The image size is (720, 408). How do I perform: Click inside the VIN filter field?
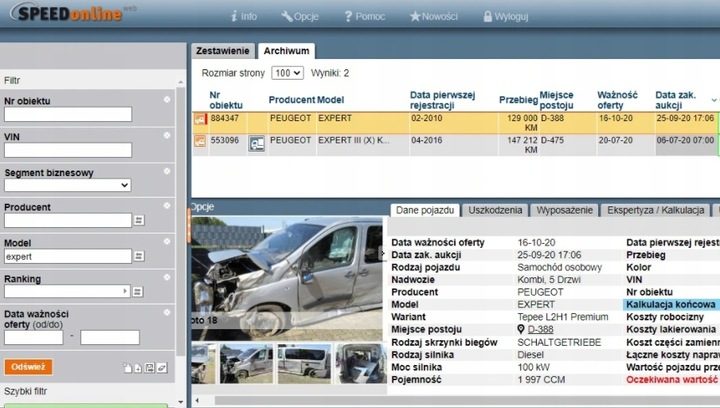68,150
